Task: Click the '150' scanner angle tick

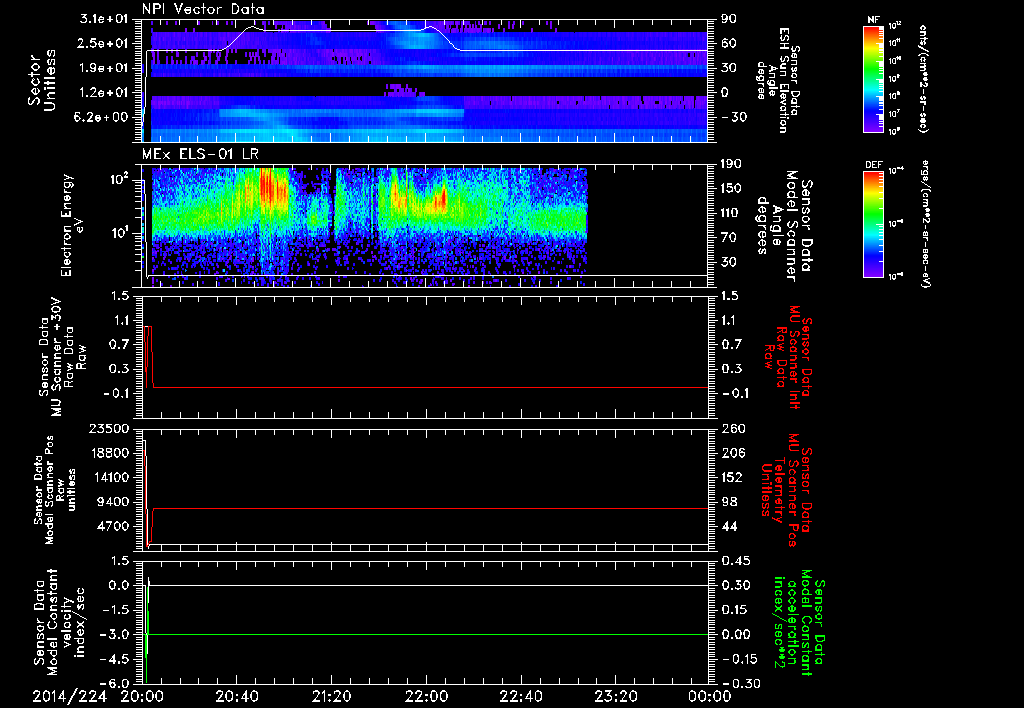Action: point(731,188)
